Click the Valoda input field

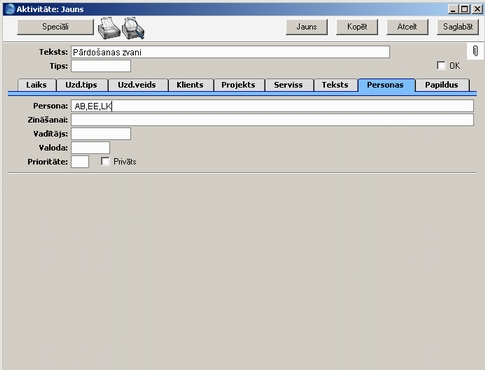[x=90, y=148]
